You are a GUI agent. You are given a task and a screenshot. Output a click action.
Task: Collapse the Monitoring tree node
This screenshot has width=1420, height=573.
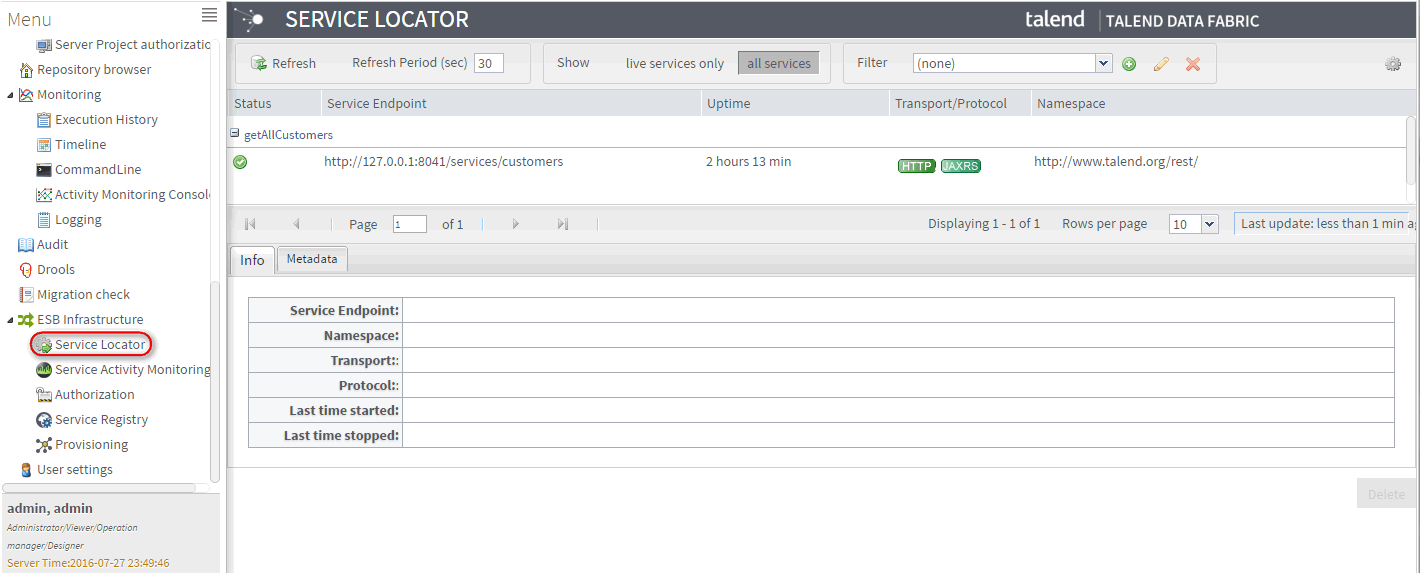[x=10, y=95]
